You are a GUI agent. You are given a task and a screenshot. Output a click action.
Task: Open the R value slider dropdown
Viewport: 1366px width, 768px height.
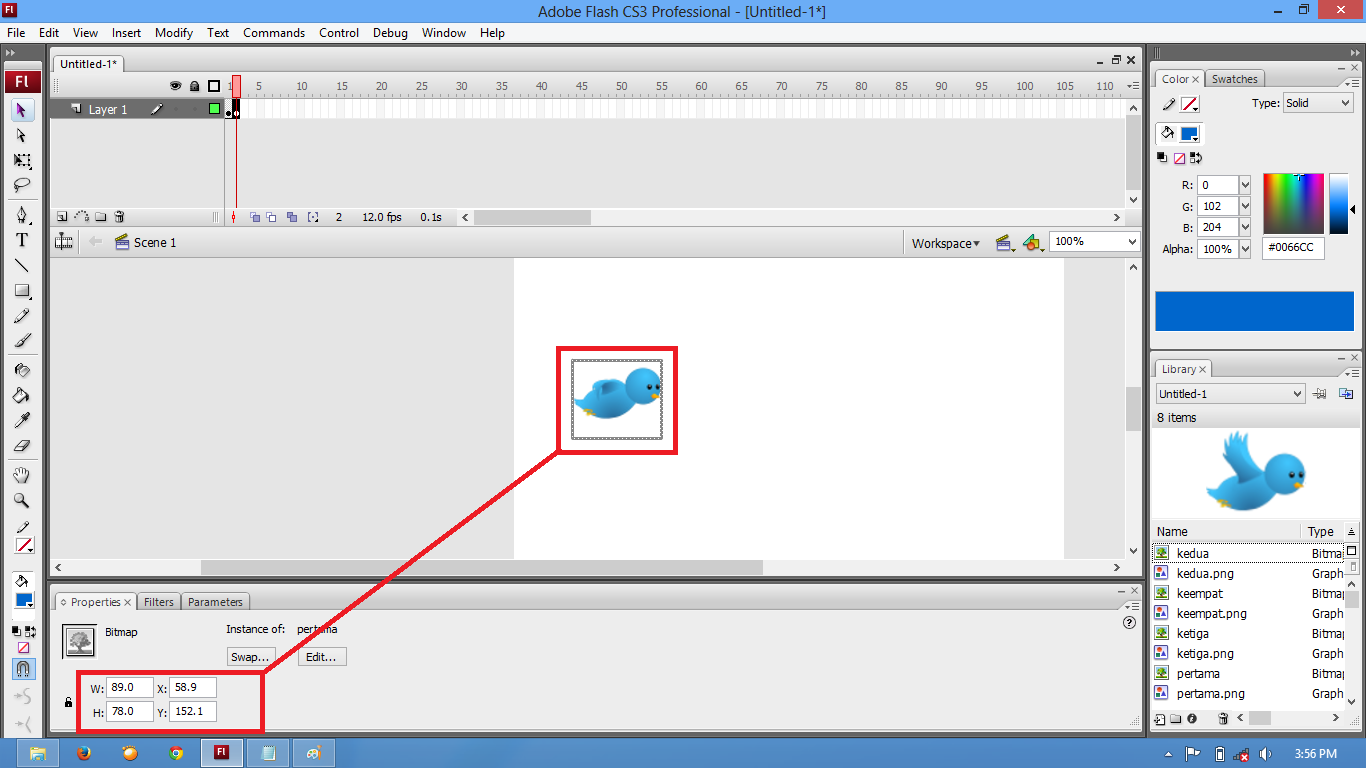(x=1245, y=185)
